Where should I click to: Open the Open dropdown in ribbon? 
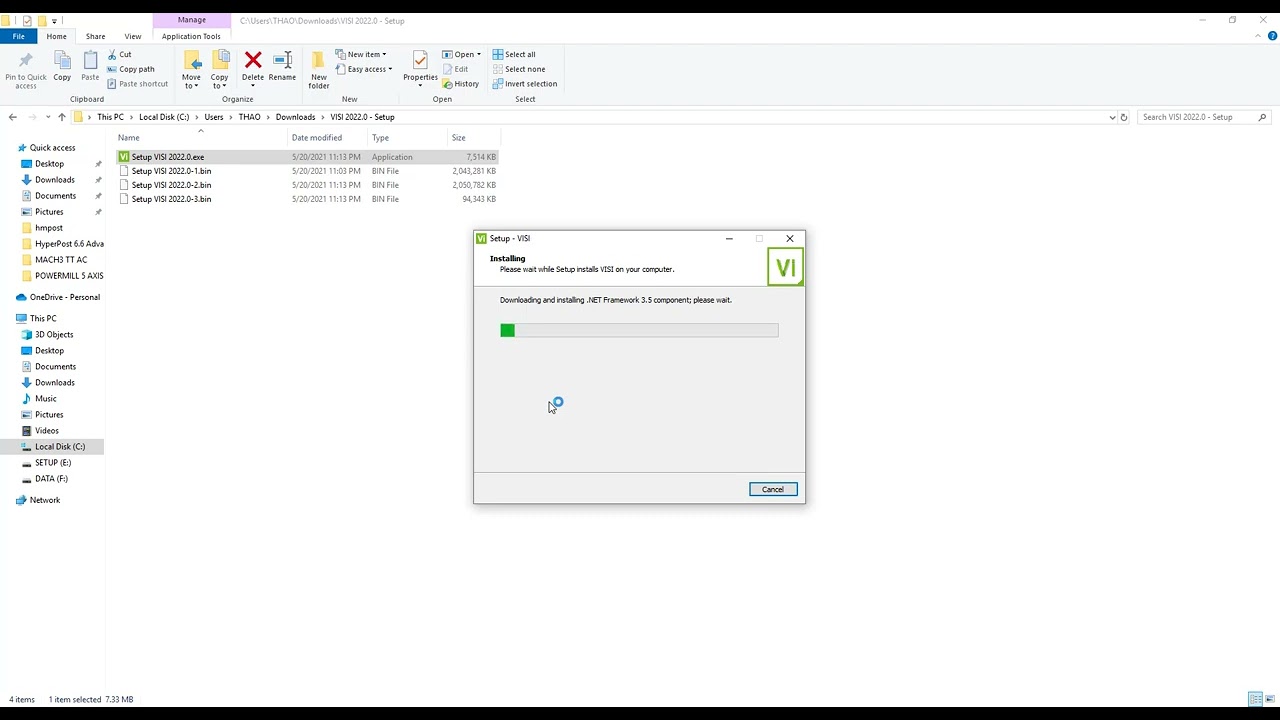[x=462, y=55]
